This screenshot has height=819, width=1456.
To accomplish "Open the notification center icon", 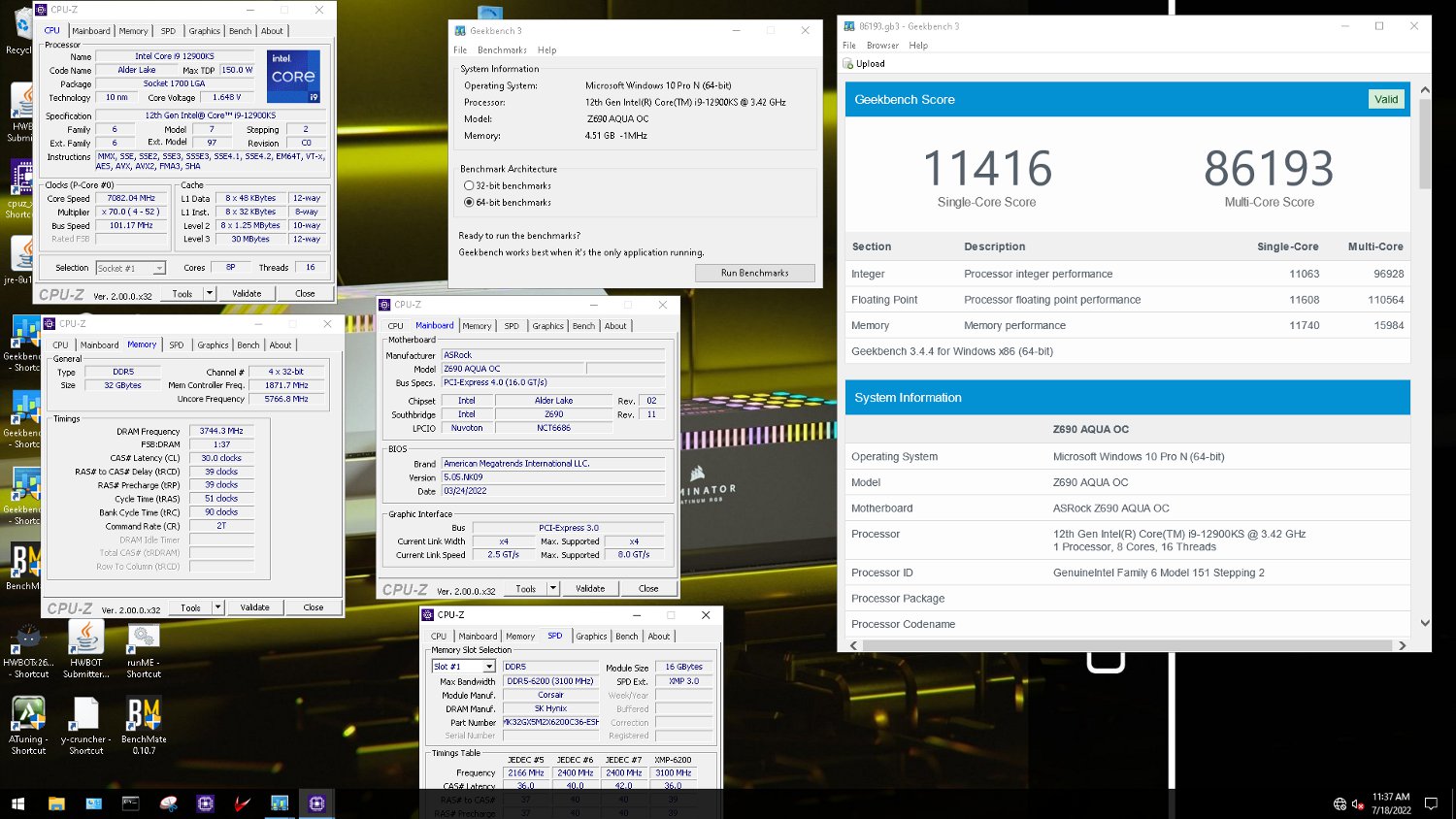I will [1431, 803].
